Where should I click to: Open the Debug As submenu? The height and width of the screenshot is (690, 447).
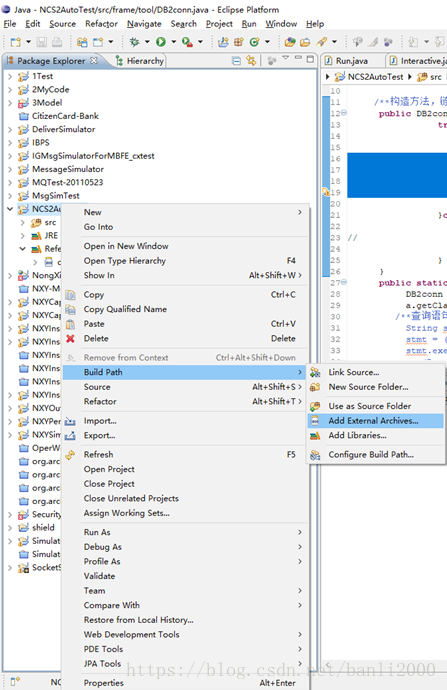point(185,547)
